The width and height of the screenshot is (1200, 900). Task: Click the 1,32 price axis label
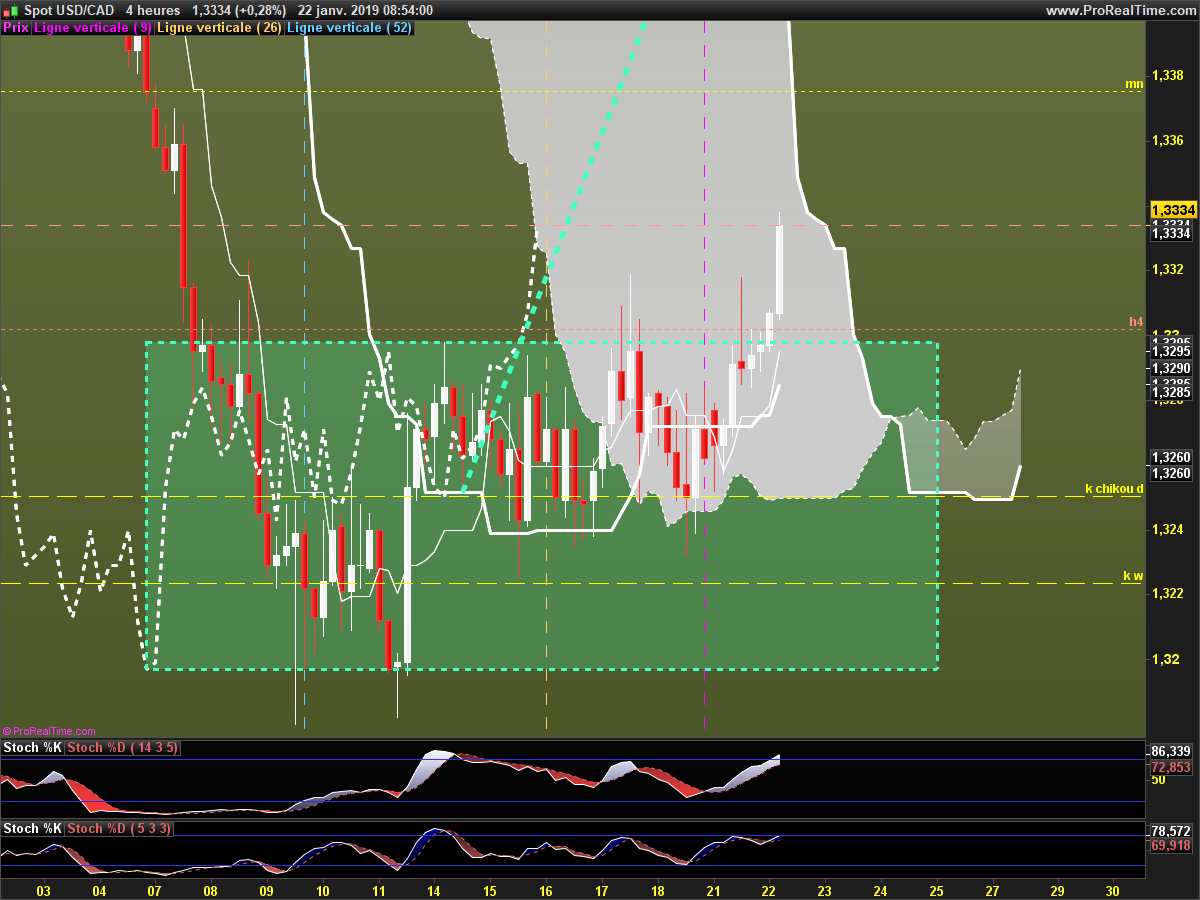click(x=1164, y=658)
